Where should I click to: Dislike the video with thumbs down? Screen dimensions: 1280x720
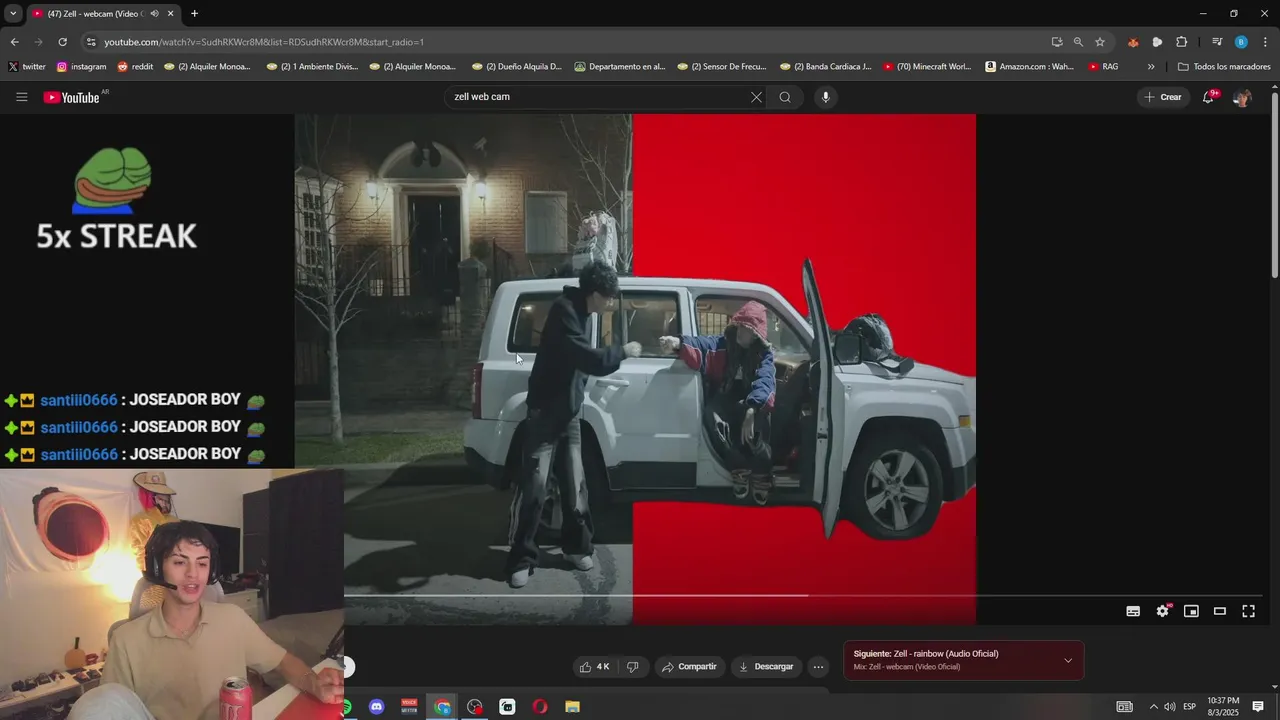632,667
